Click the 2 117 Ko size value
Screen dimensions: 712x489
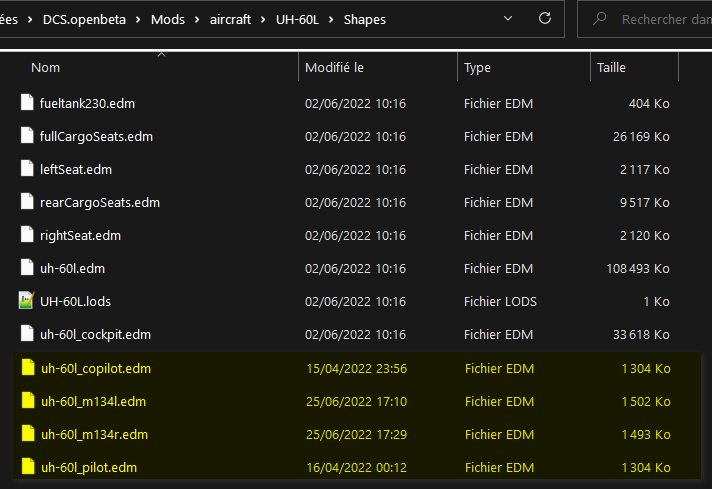645,169
